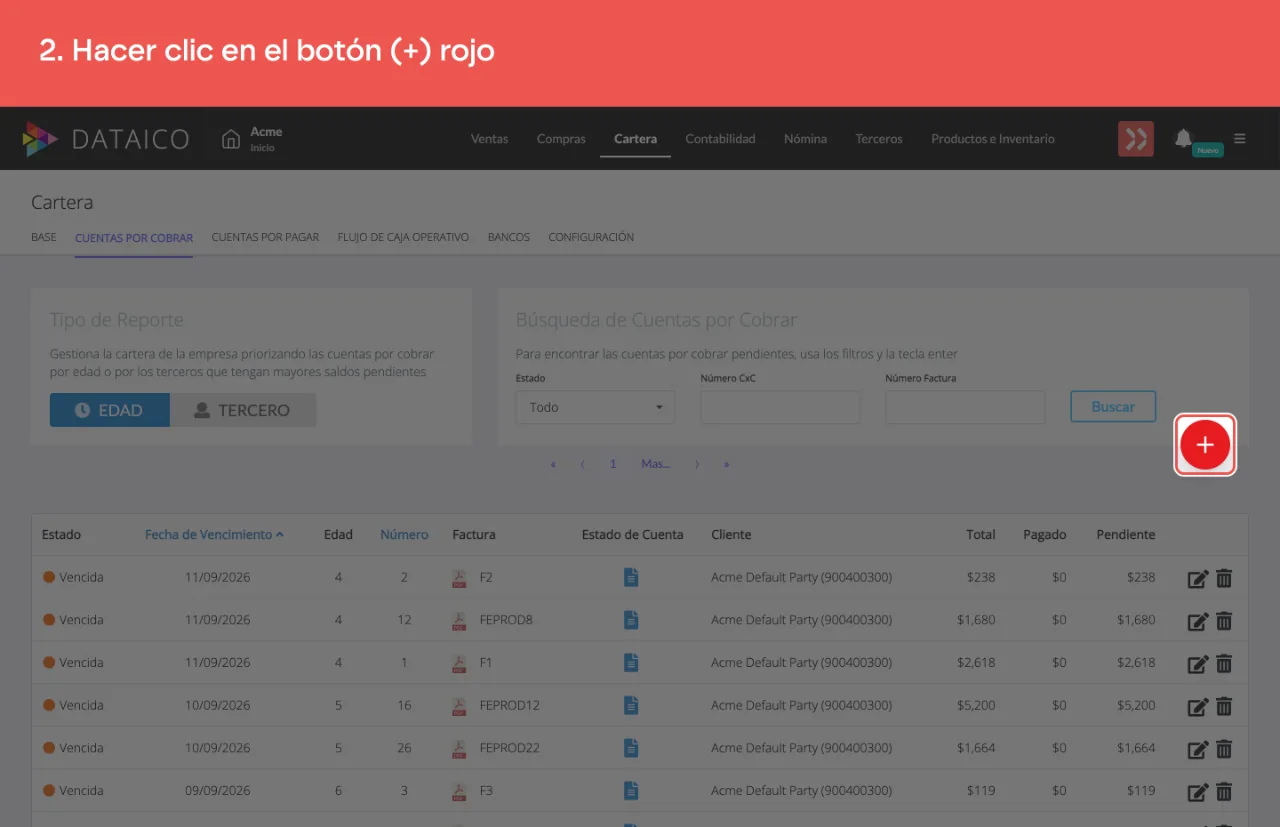Go to first page double arrow

point(553,464)
